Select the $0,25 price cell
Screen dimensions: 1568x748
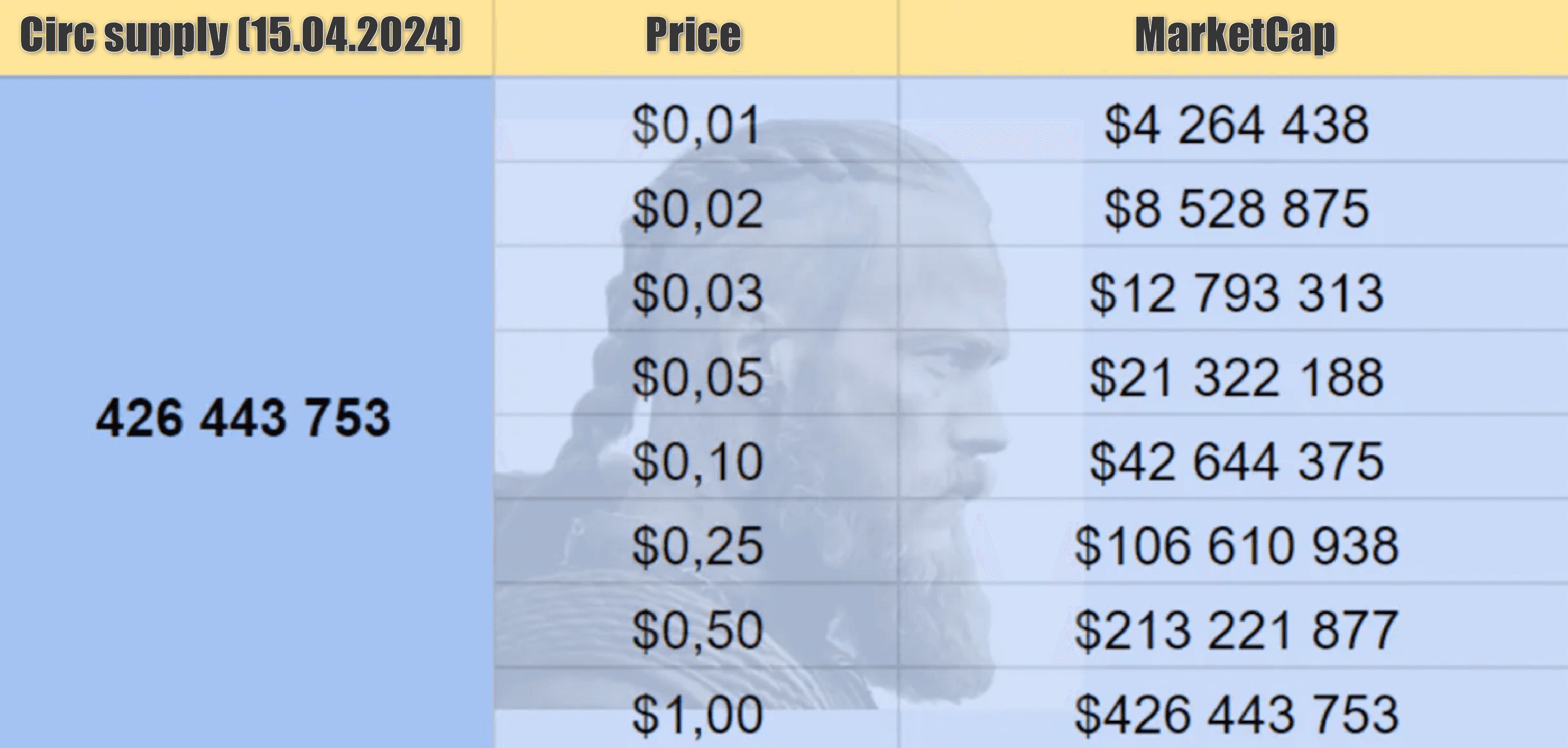click(x=696, y=541)
